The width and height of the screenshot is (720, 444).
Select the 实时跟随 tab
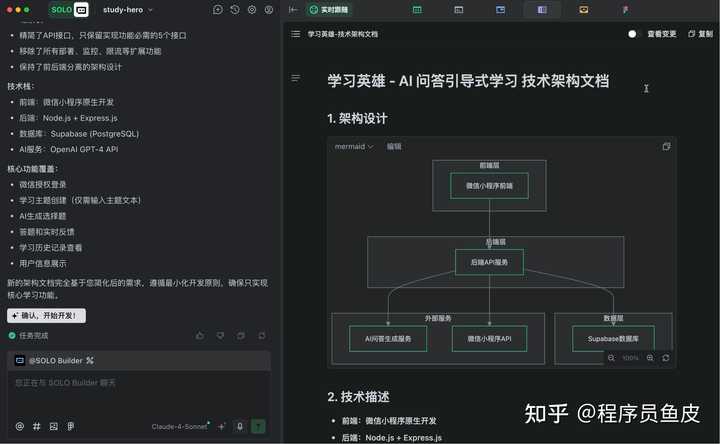pyautogui.click(x=329, y=10)
